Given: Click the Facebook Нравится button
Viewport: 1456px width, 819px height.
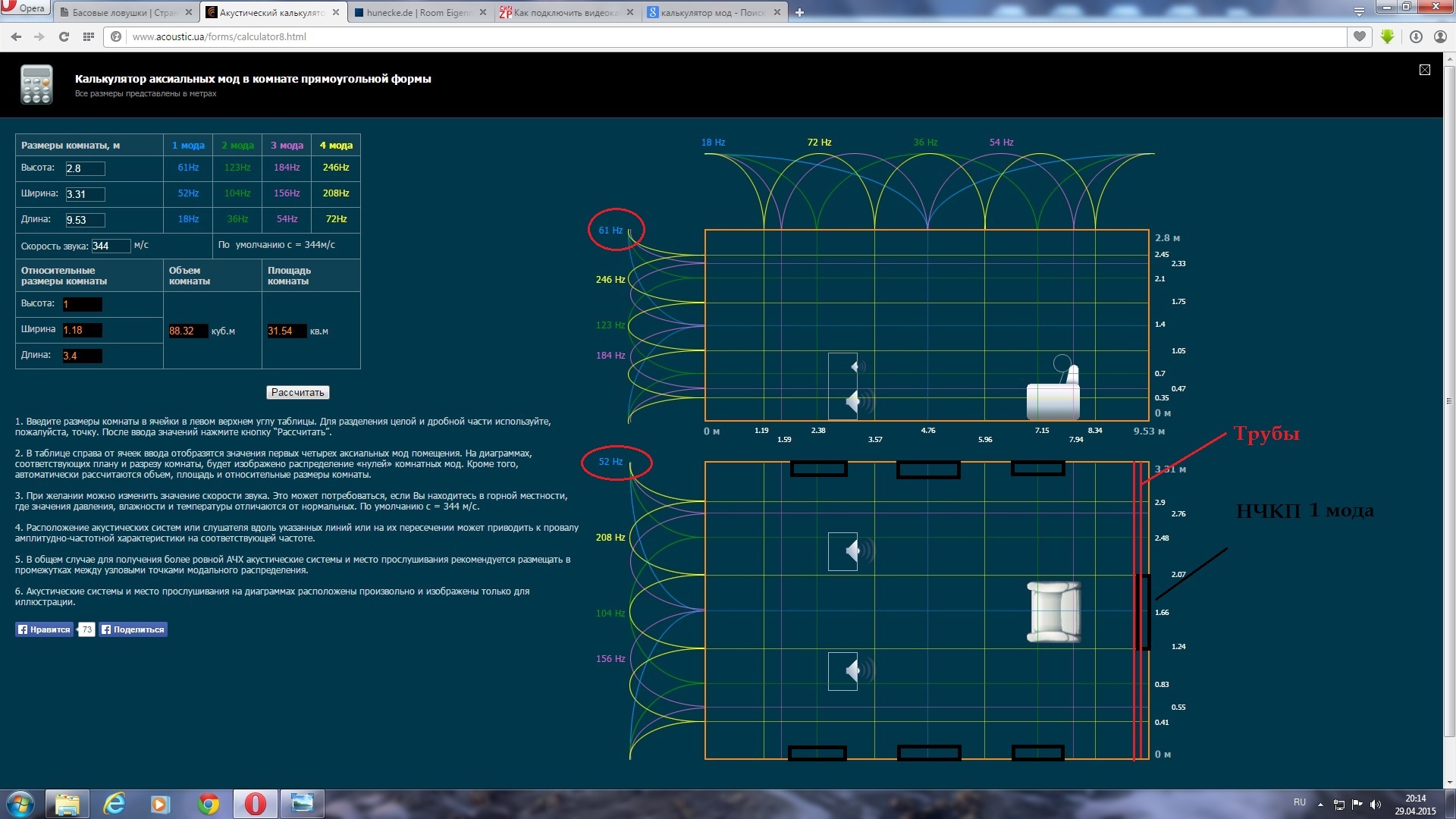Looking at the screenshot, I should point(45,629).
